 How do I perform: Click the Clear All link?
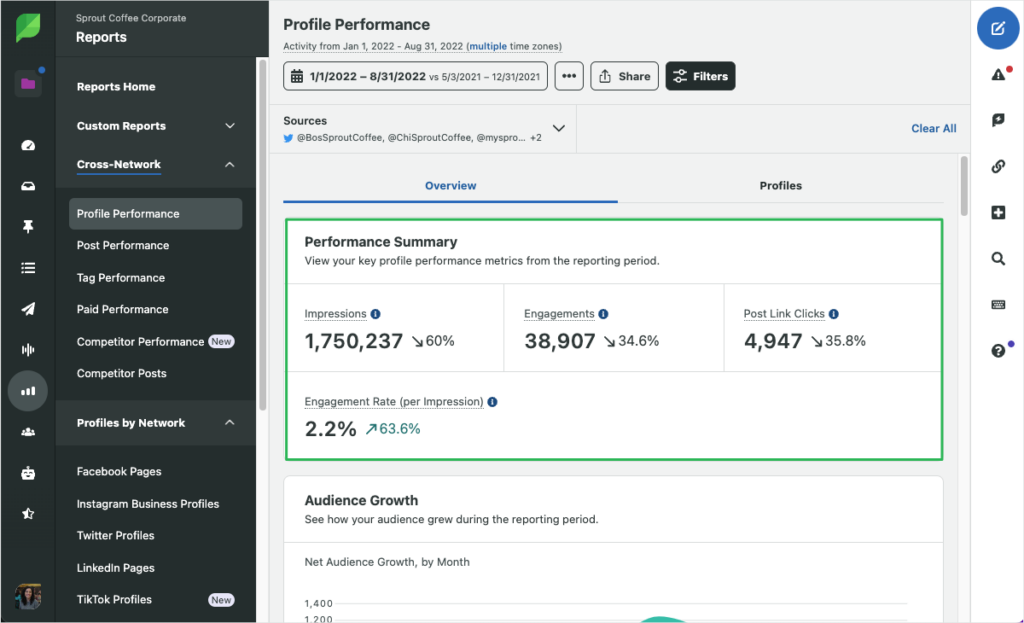[933, 128]
